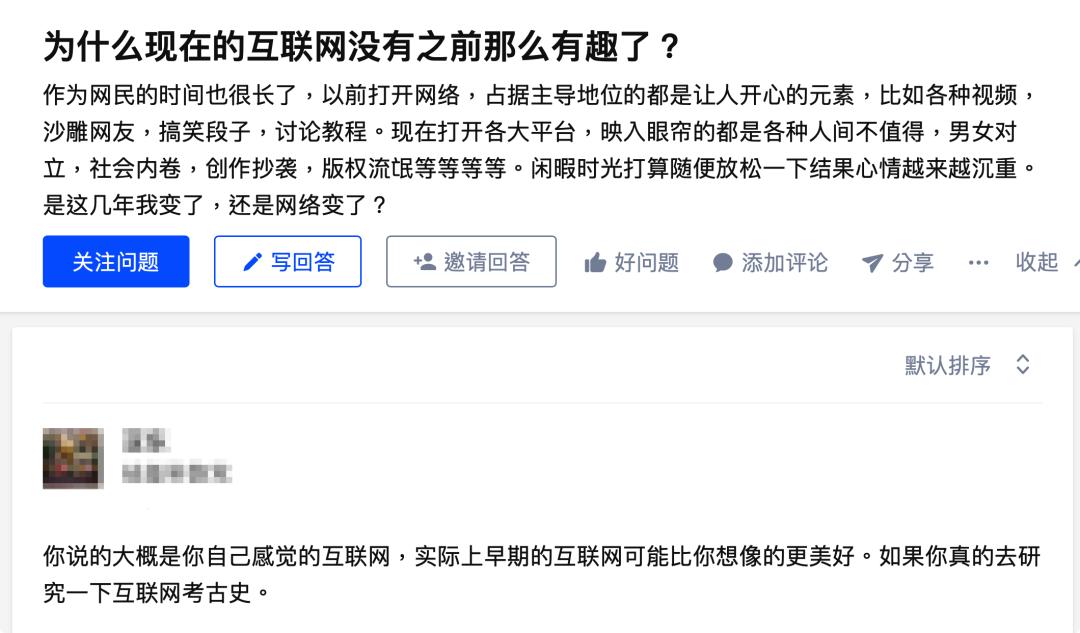Image resolution: width=1080 pixels, height=633 pixels.
Task: Click the thumbs-up icon next to 好问题
Action: 597,262
